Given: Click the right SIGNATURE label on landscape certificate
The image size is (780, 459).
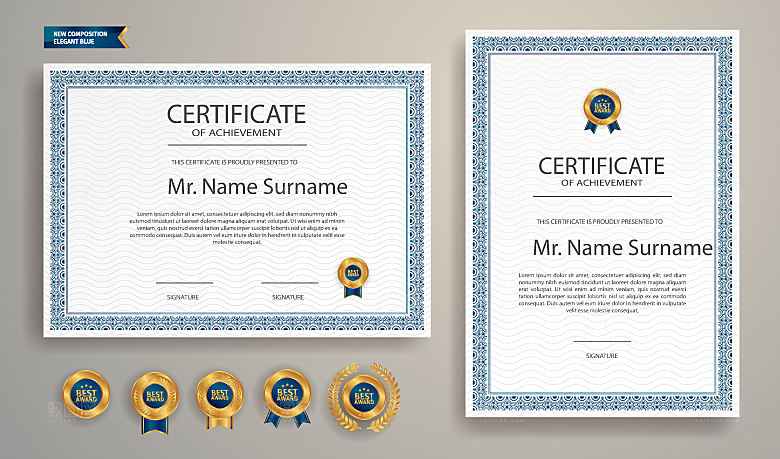Looking at the screenshot, I should point(288,297).
